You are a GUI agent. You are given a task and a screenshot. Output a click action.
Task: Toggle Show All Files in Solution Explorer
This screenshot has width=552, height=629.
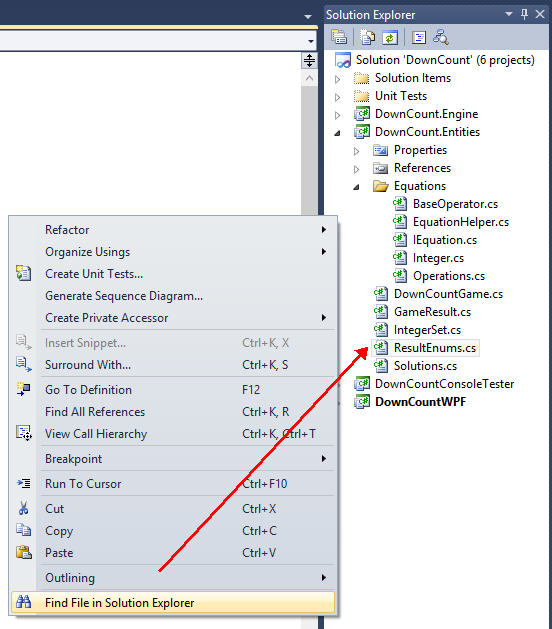[367, 38]
